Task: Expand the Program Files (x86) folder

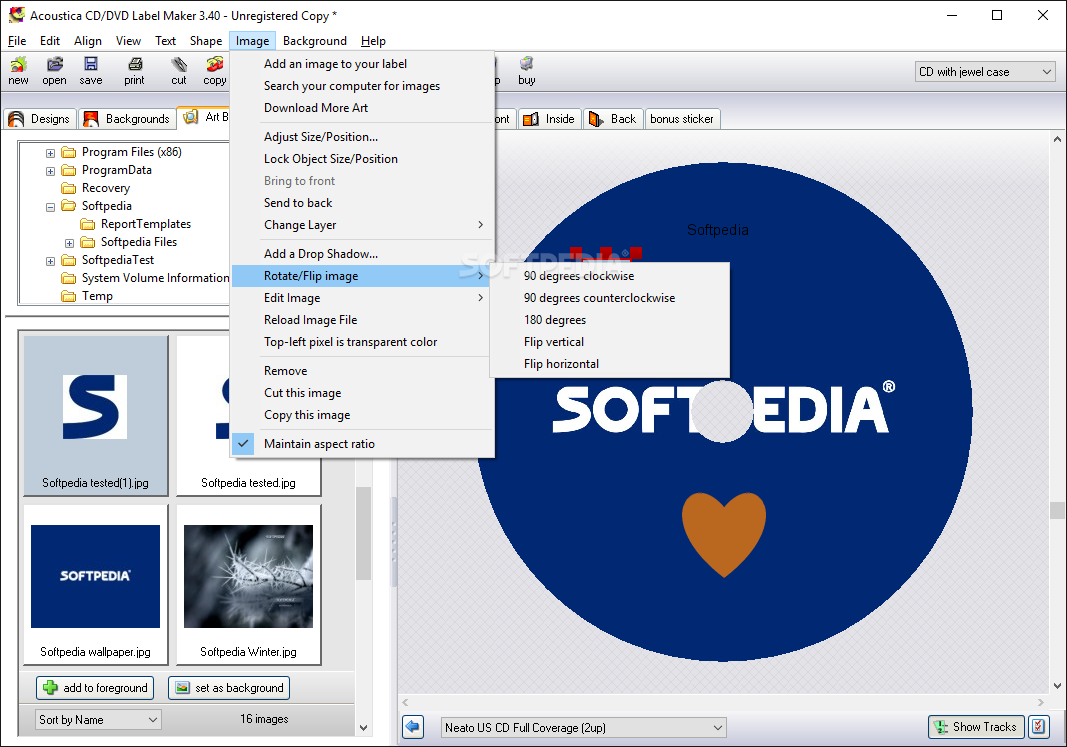Action: [x=50, y=153]
